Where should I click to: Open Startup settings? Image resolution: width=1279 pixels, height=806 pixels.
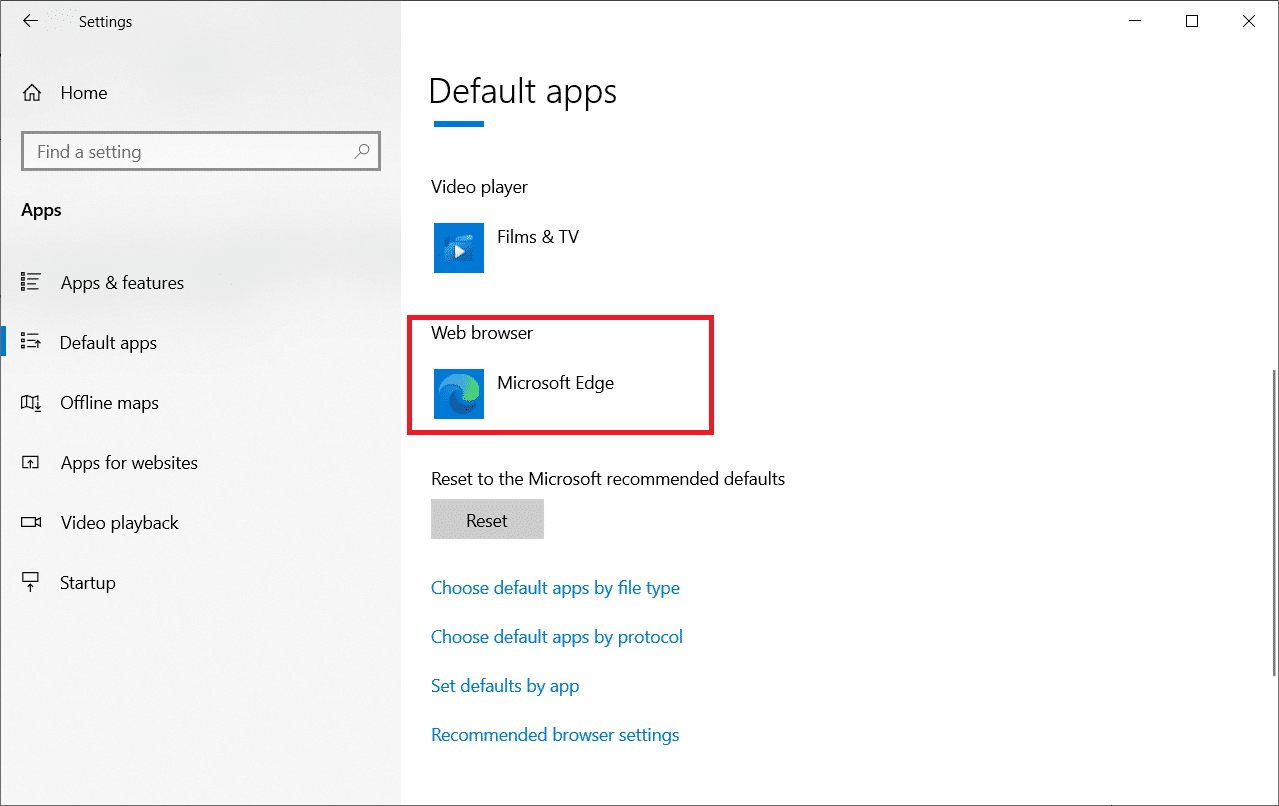pos(88,582)
